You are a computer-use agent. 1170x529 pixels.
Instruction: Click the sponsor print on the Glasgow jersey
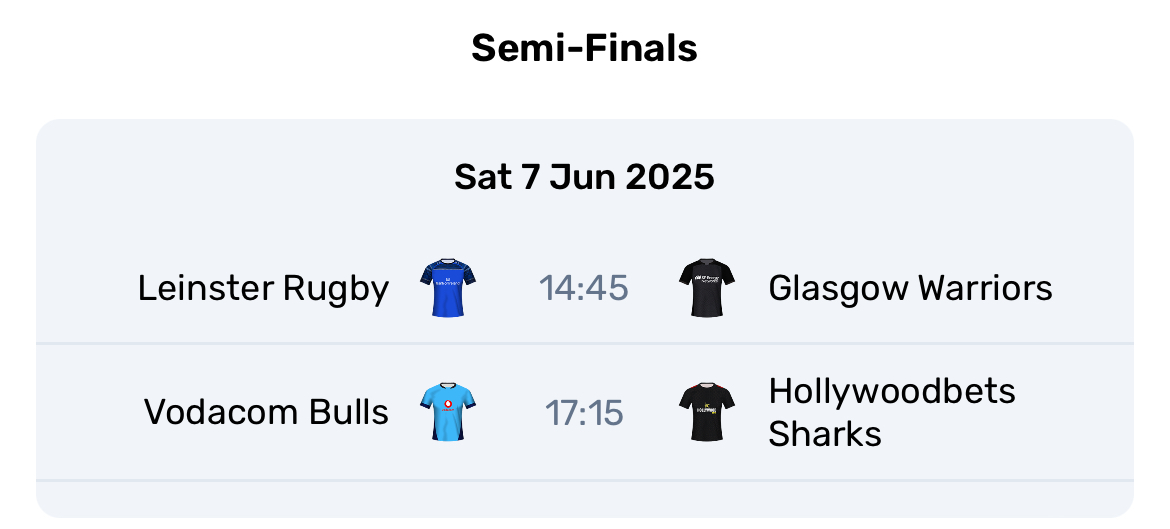(707, 281)
